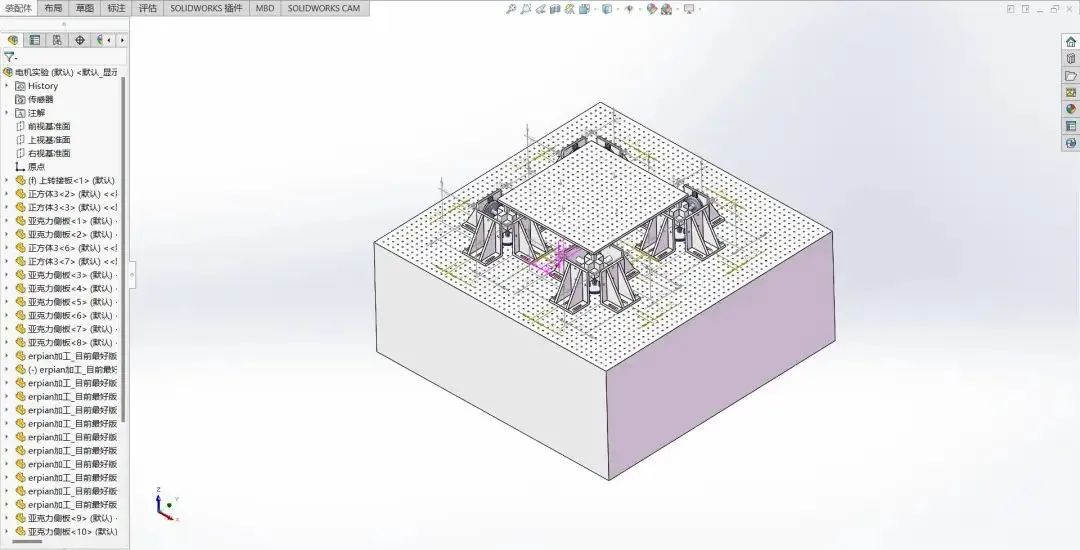The width and height of the screenshot is (1080, 550).
Task: Open SOLIDWORKS Resources home in task pane
Action: [x=1070, y=42]
